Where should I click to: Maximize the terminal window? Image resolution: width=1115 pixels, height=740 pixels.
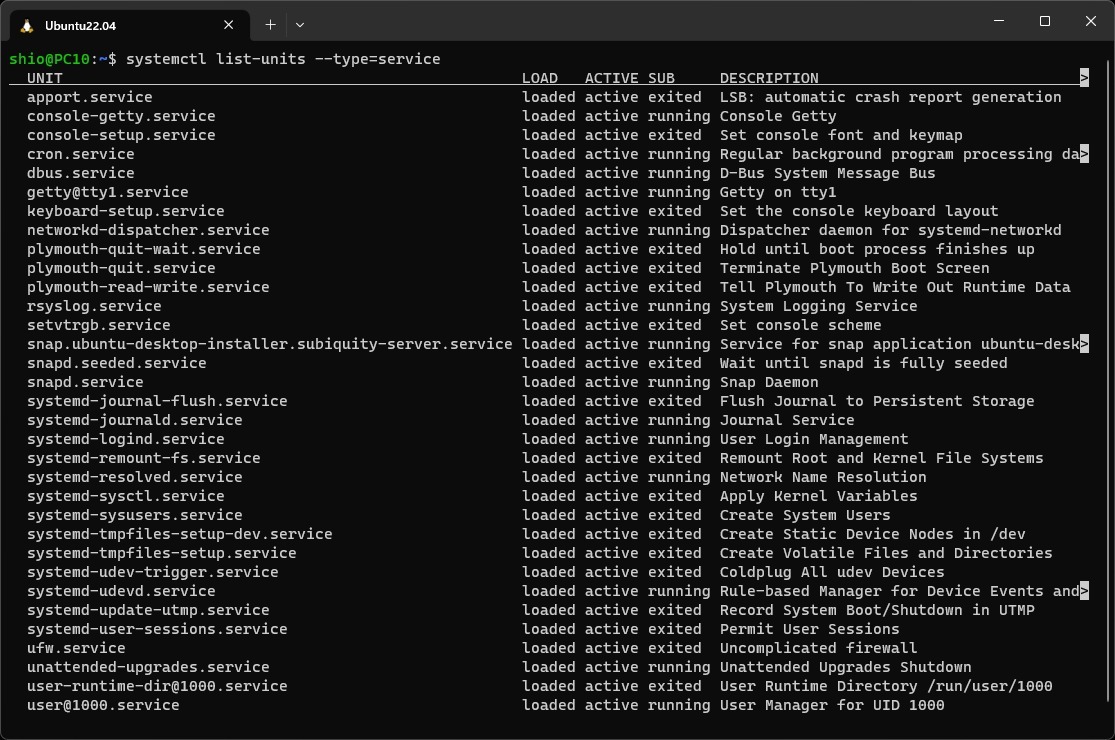pyautogui.click(x=1045, y=21)
